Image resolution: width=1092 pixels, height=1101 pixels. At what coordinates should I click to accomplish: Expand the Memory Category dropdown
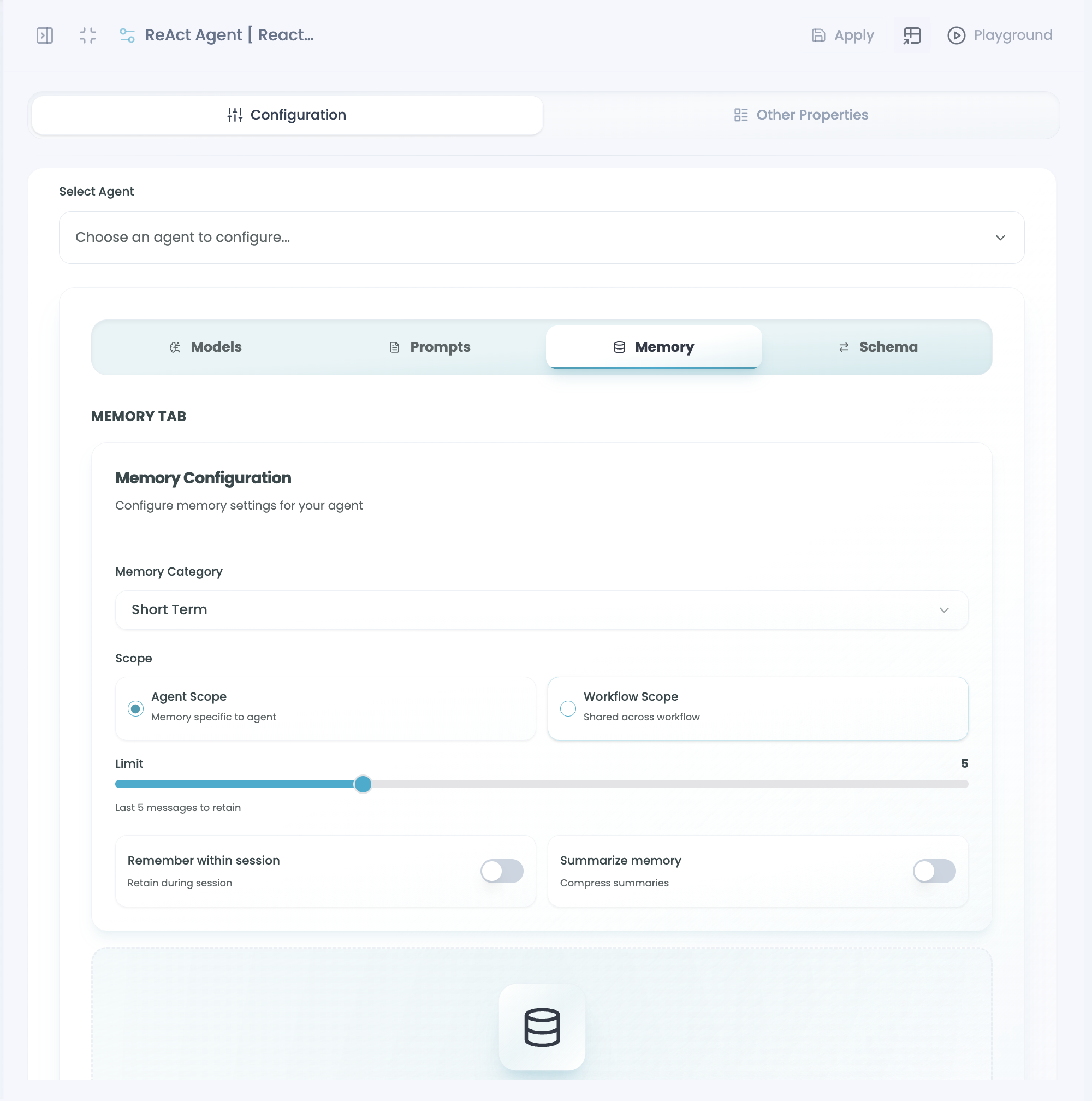click(x=541, y=610)
